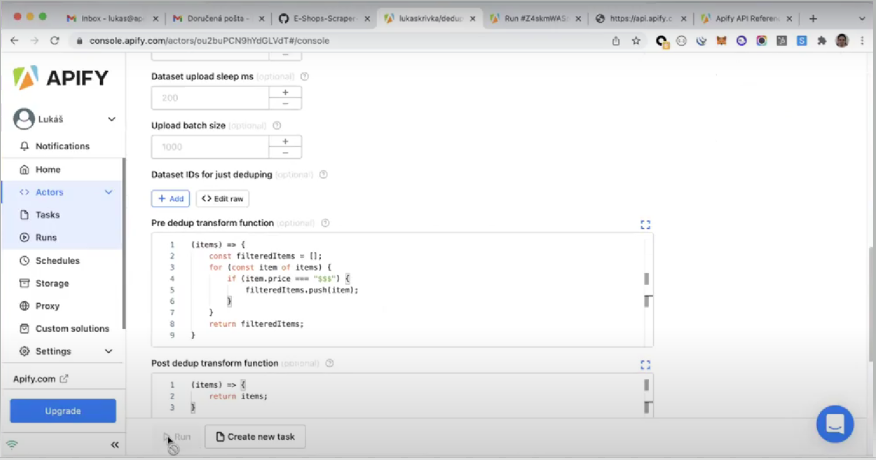Switch to the Doručená pošta tab

[x=217, y=18]
